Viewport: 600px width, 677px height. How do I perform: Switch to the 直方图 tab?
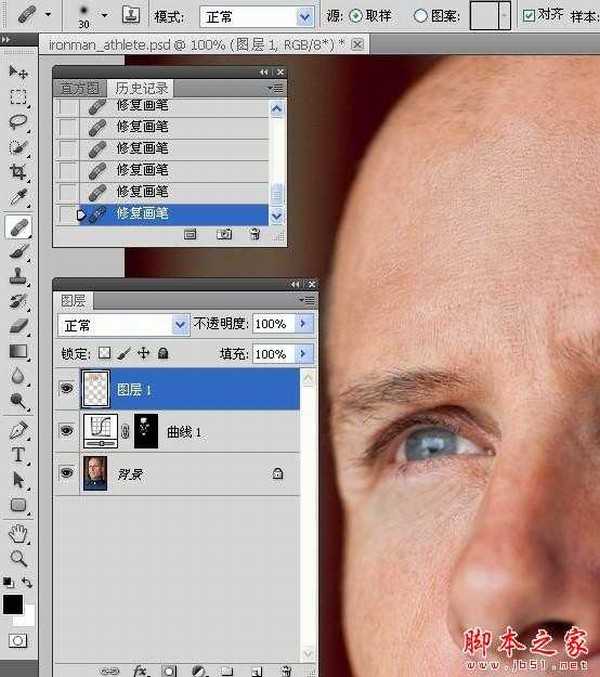tap(81, 89)
